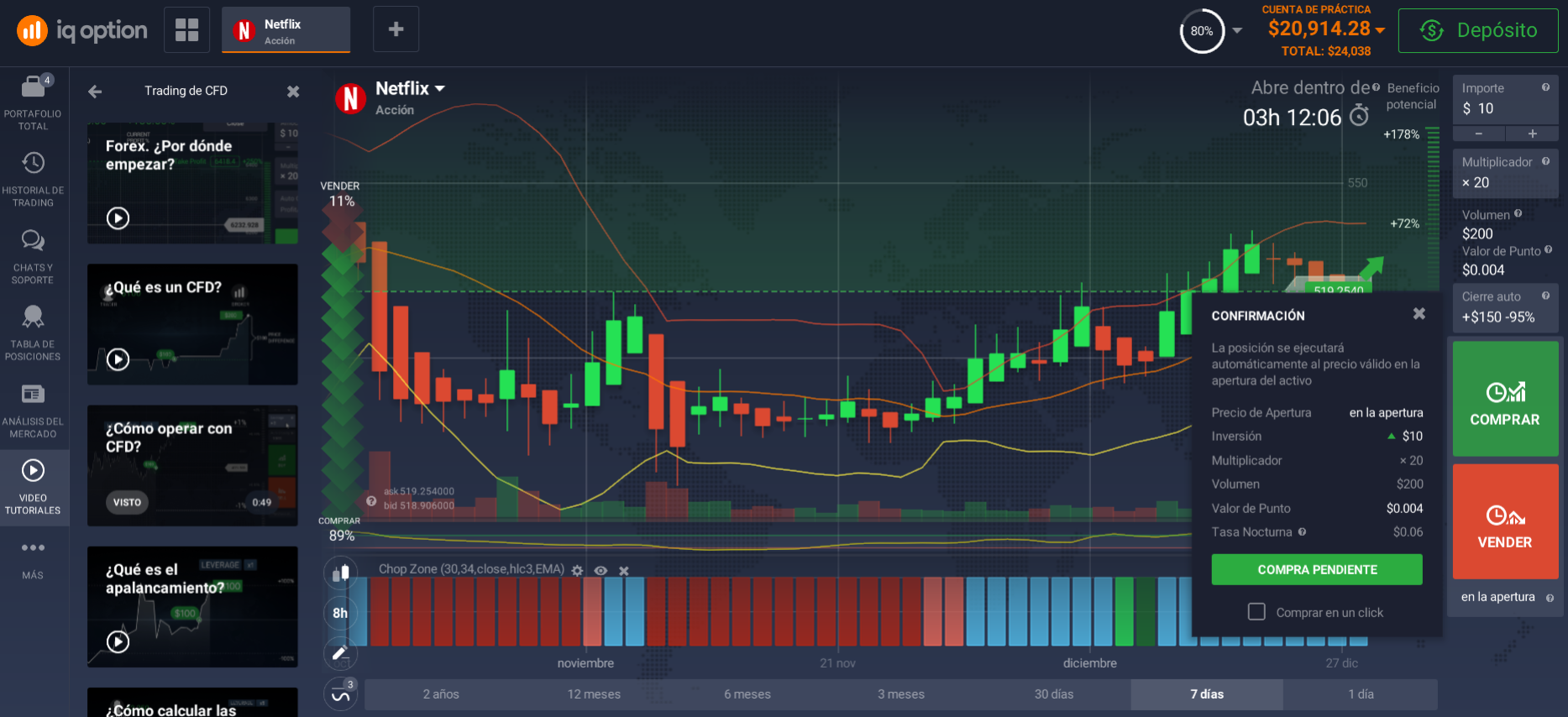This screenshot has width=1568, height=717.
Task: Open the indicators button with badge 3
Action: point(340,694)
